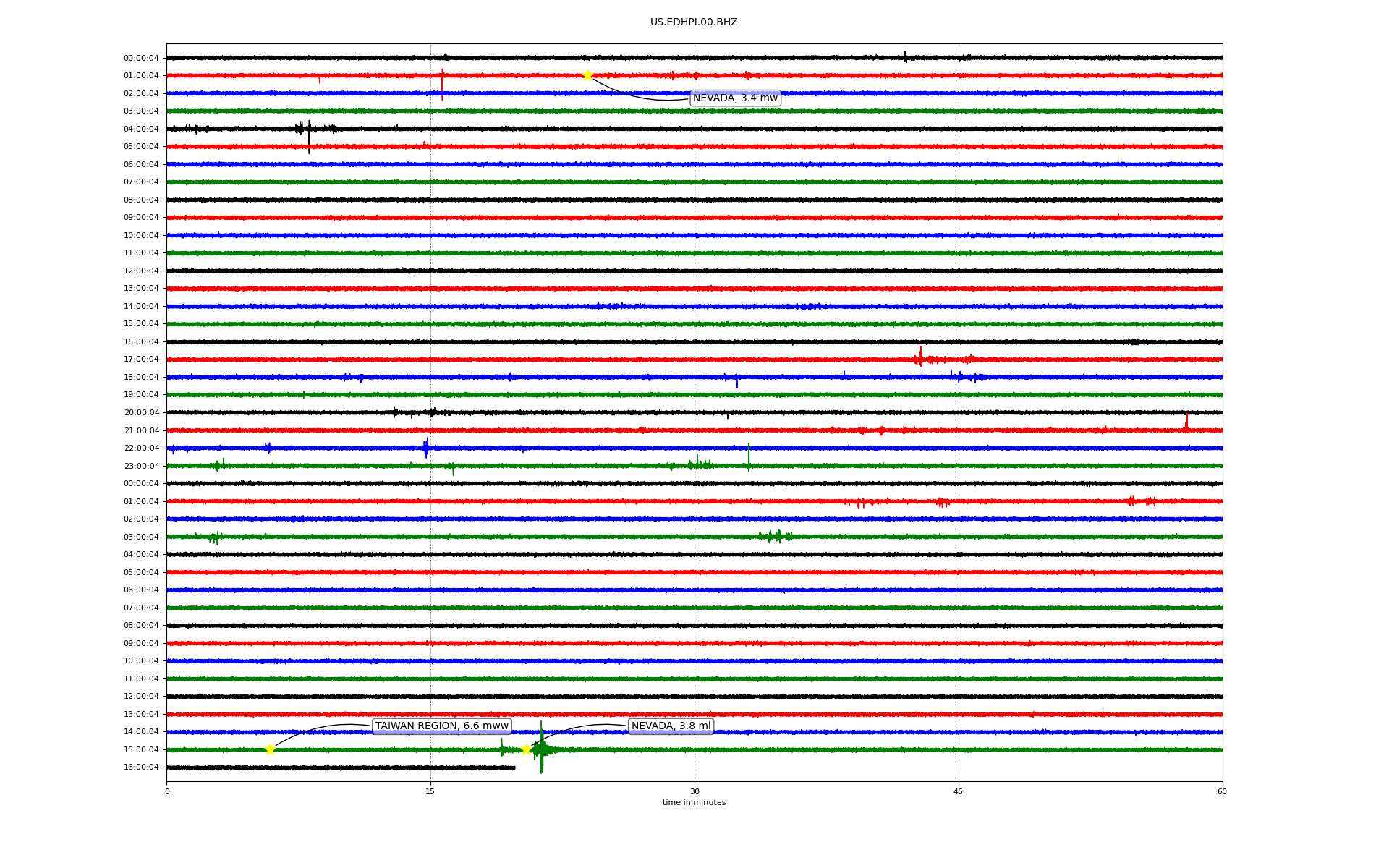
Task: Click the 45 tick on the time axis
Action: (959, 791)
